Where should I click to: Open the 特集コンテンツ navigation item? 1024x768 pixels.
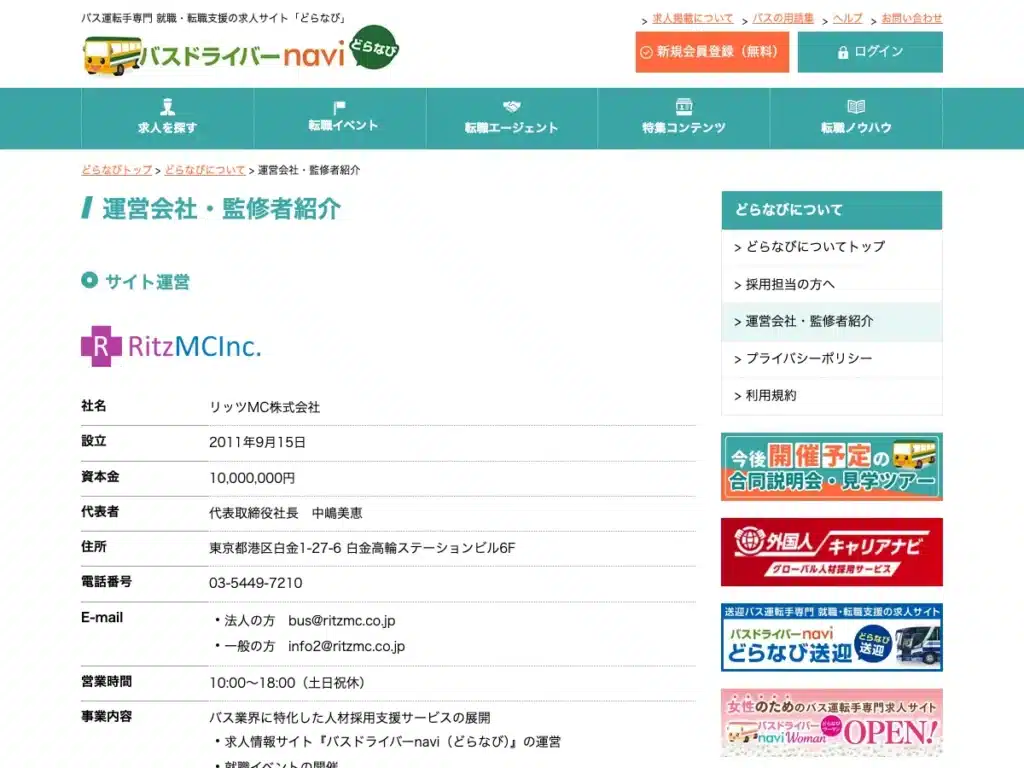pyautogui.click(x=684, y=118)
